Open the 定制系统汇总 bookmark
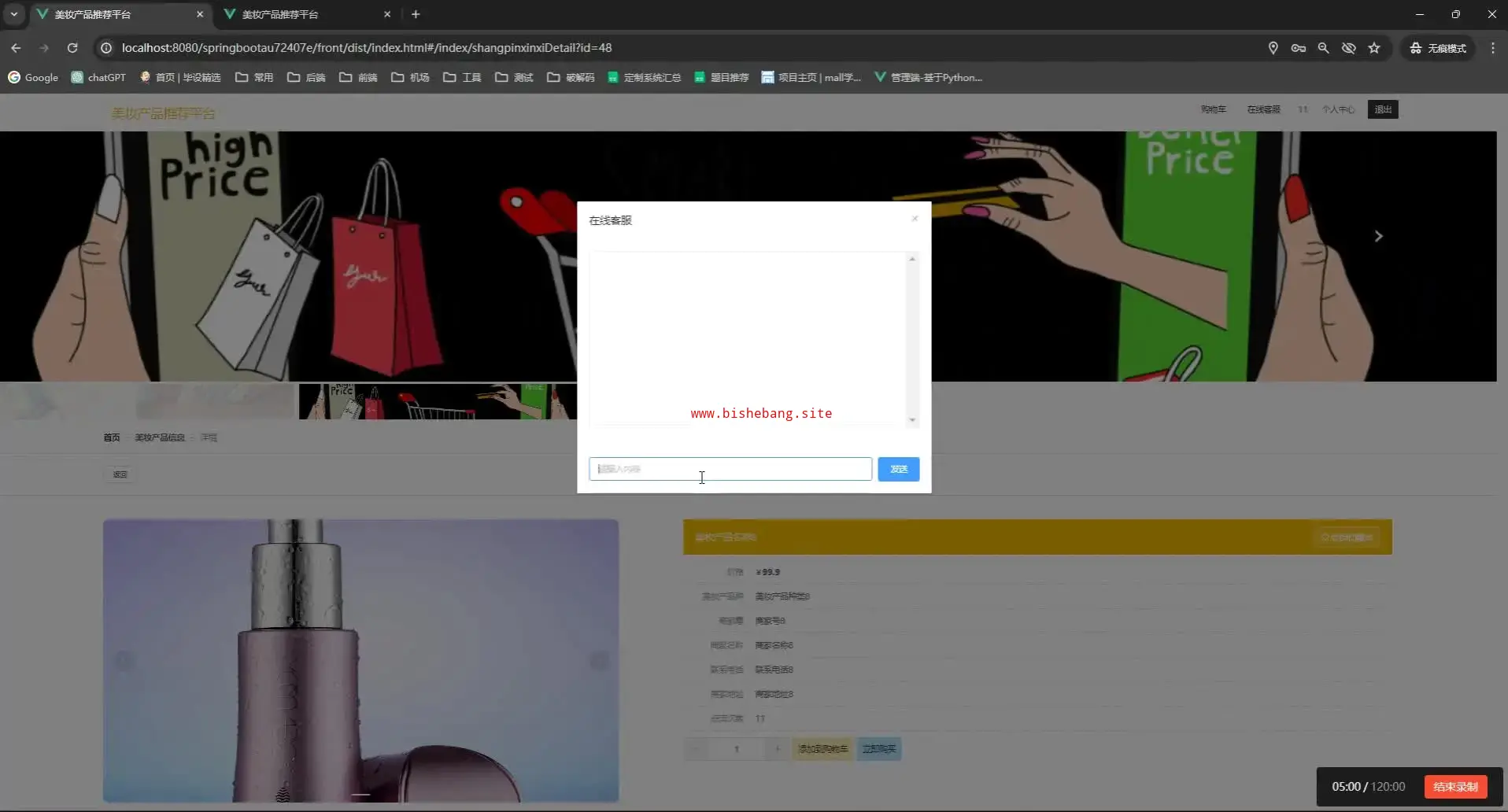Viewport: 1508px width, 812px height. pyautogui.click(x=645, y=78)
